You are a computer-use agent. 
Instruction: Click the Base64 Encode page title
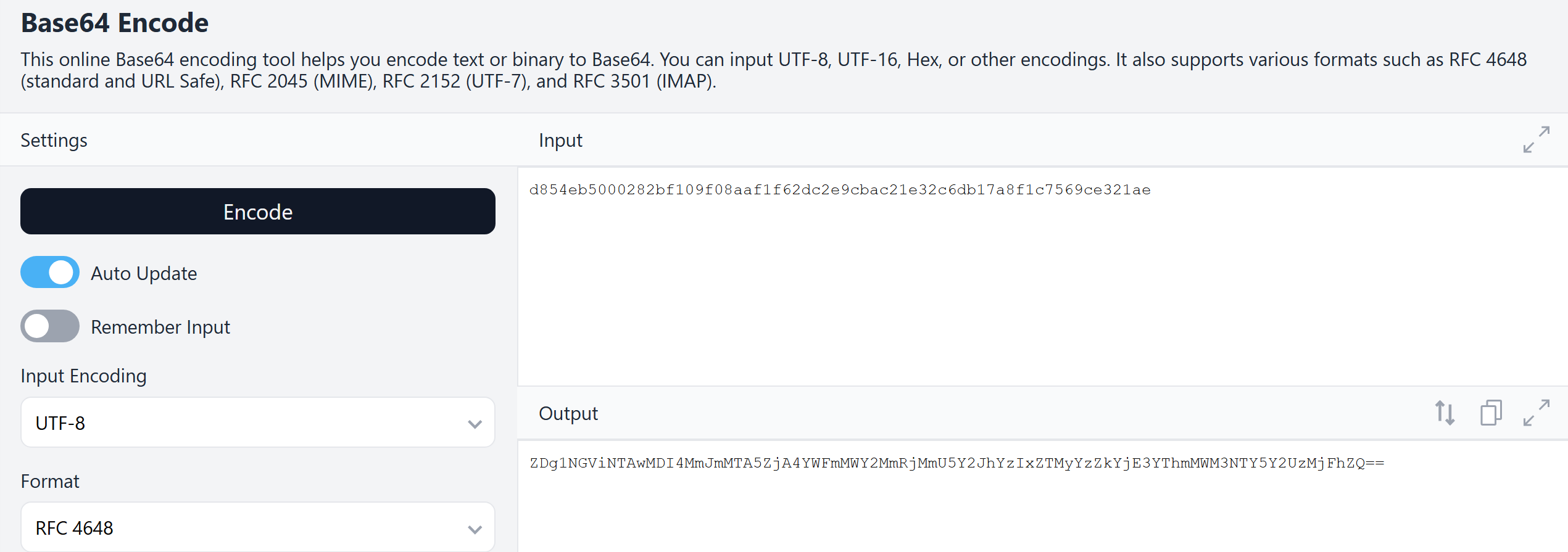[115, 23]
